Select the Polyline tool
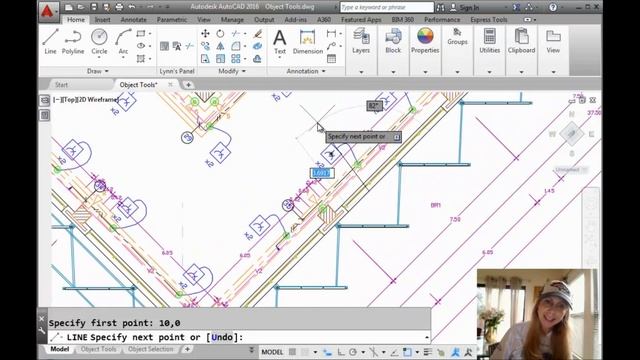Image resolution: width=640 pixels, height=360 pixels. (x=73, y=41)
